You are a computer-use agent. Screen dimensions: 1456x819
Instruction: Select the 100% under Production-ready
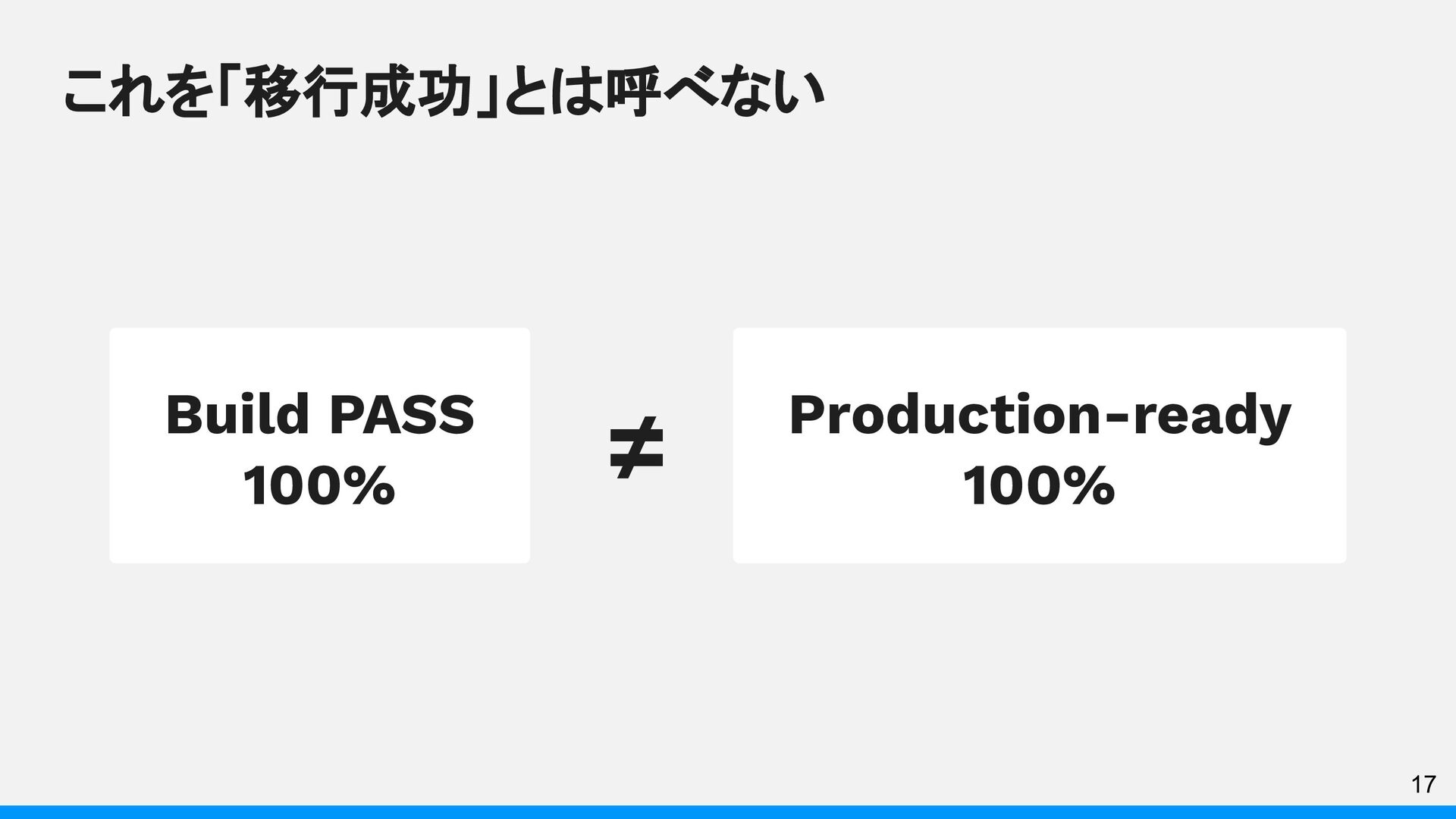1039,485
